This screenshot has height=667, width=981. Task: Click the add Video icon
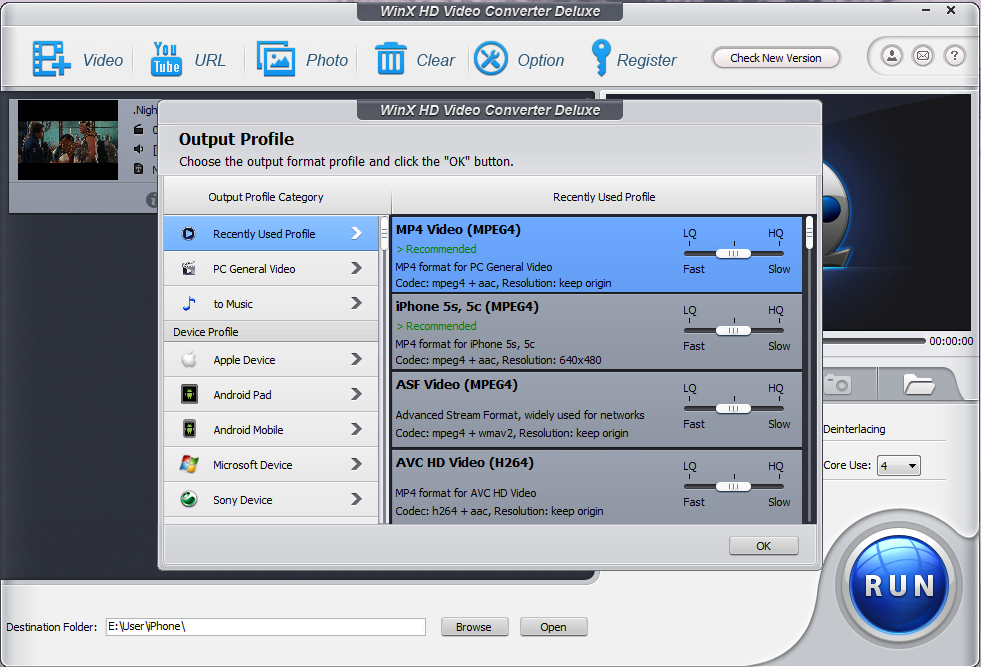(48, 59)
